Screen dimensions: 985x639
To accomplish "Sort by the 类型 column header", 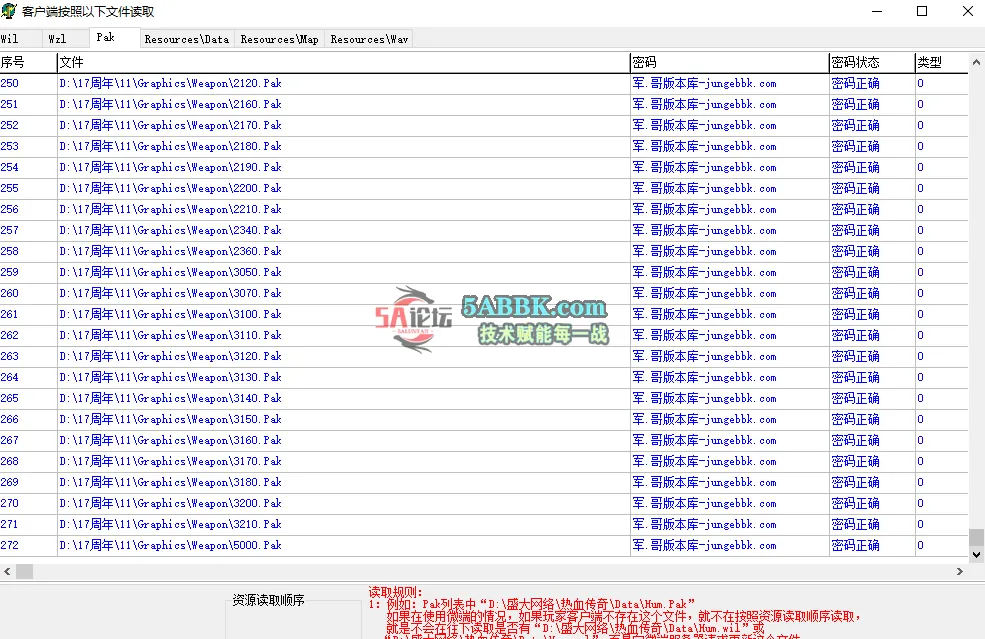I will point(941,62).
